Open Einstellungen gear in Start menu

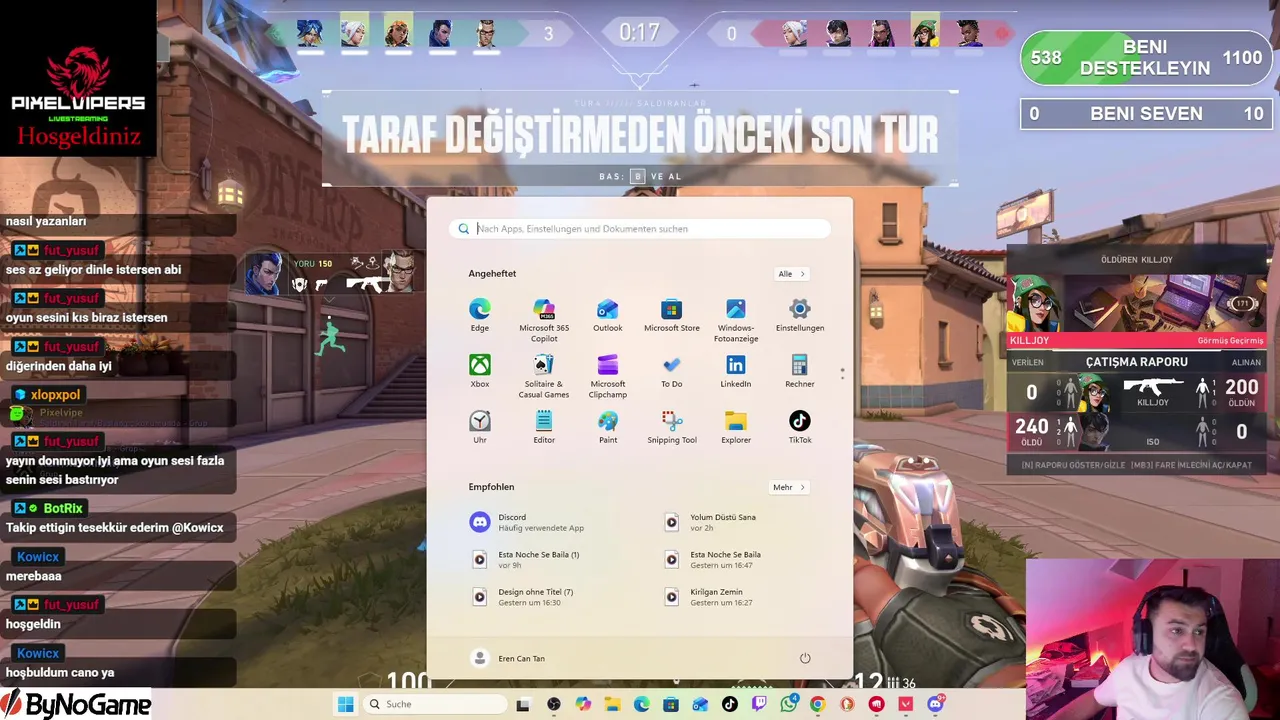point(800,315)
